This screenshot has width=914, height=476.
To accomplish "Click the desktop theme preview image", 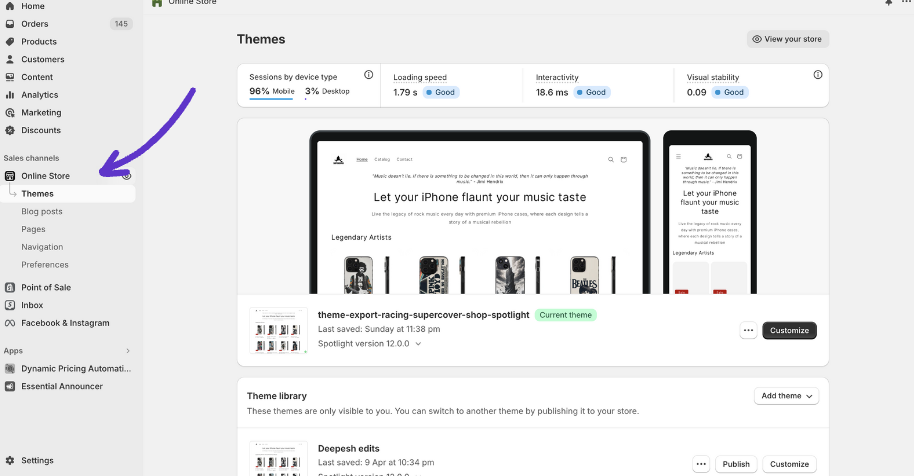I will pyautogui.click(x=480, y=213).
